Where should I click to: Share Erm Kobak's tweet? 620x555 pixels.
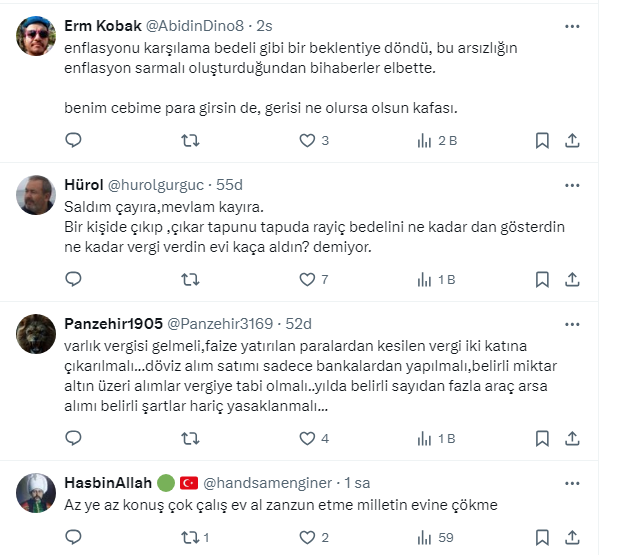572,141
